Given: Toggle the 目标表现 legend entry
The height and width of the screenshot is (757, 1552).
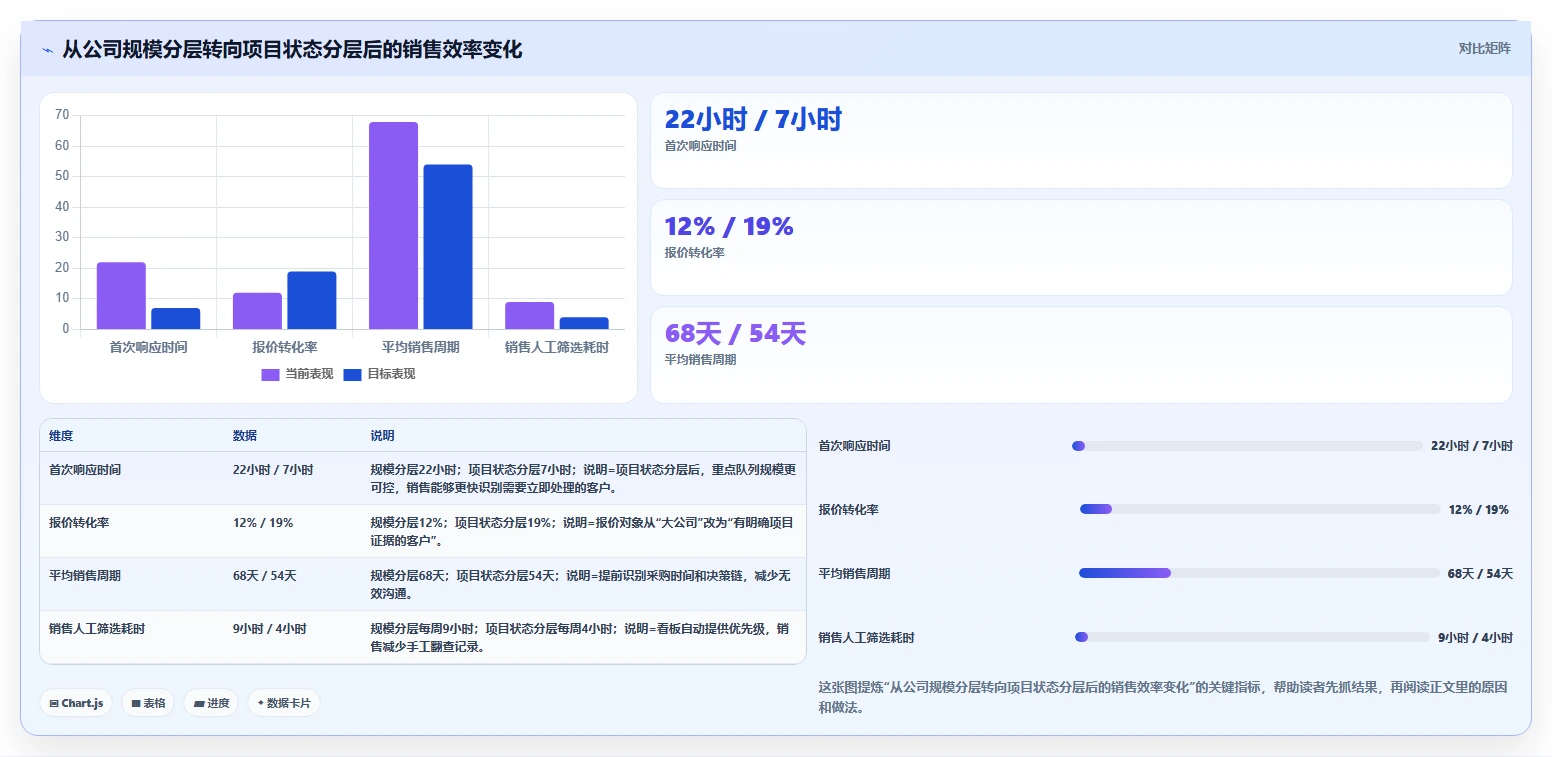Looking at the screenshot, I should click(x=379, y=374).
